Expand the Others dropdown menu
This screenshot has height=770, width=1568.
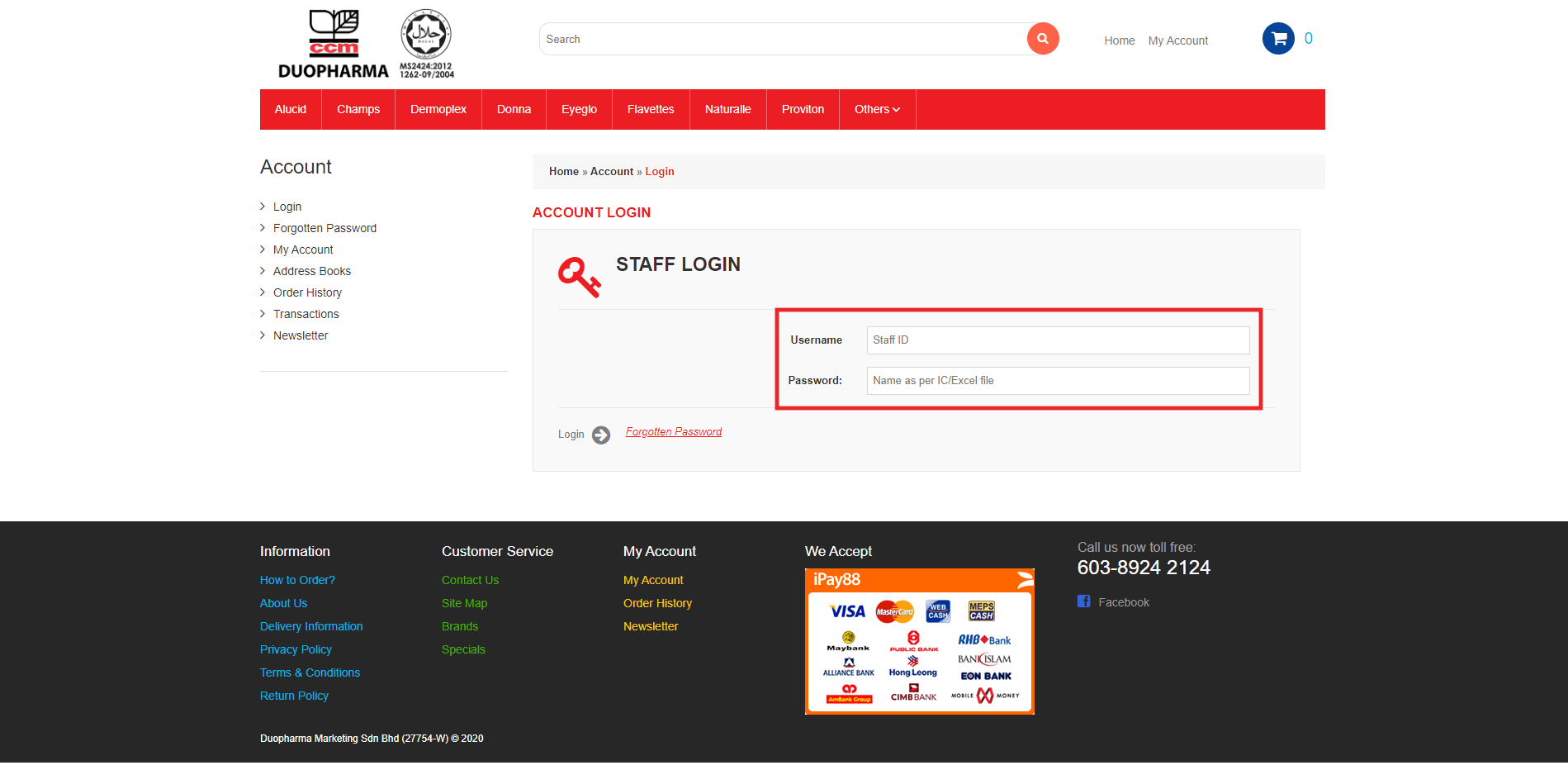point(877,110)
